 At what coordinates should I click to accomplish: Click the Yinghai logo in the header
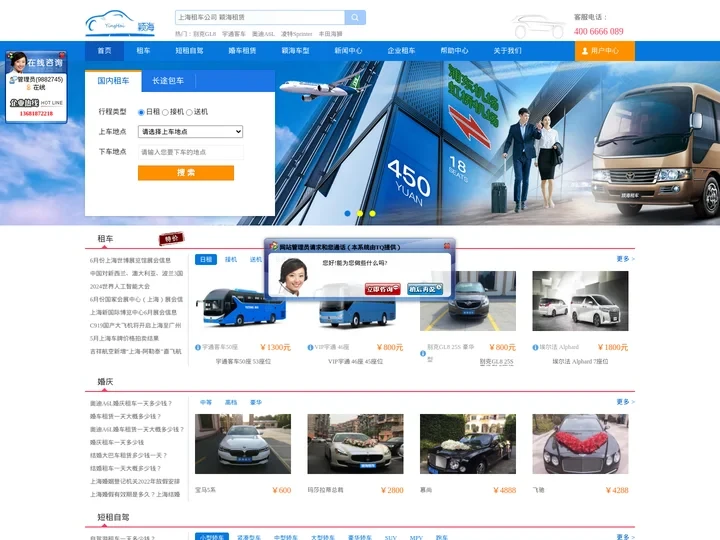pos(120,23)
